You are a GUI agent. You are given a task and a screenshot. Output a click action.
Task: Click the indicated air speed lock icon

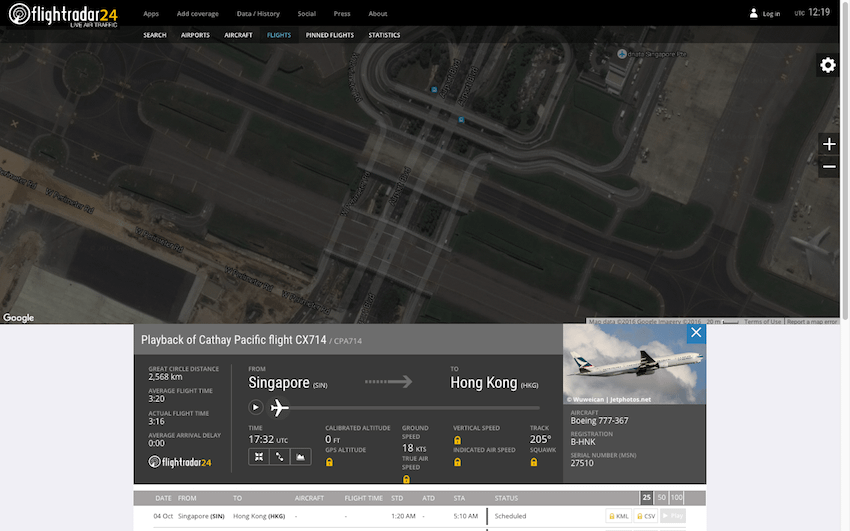[x=458, y=462]
